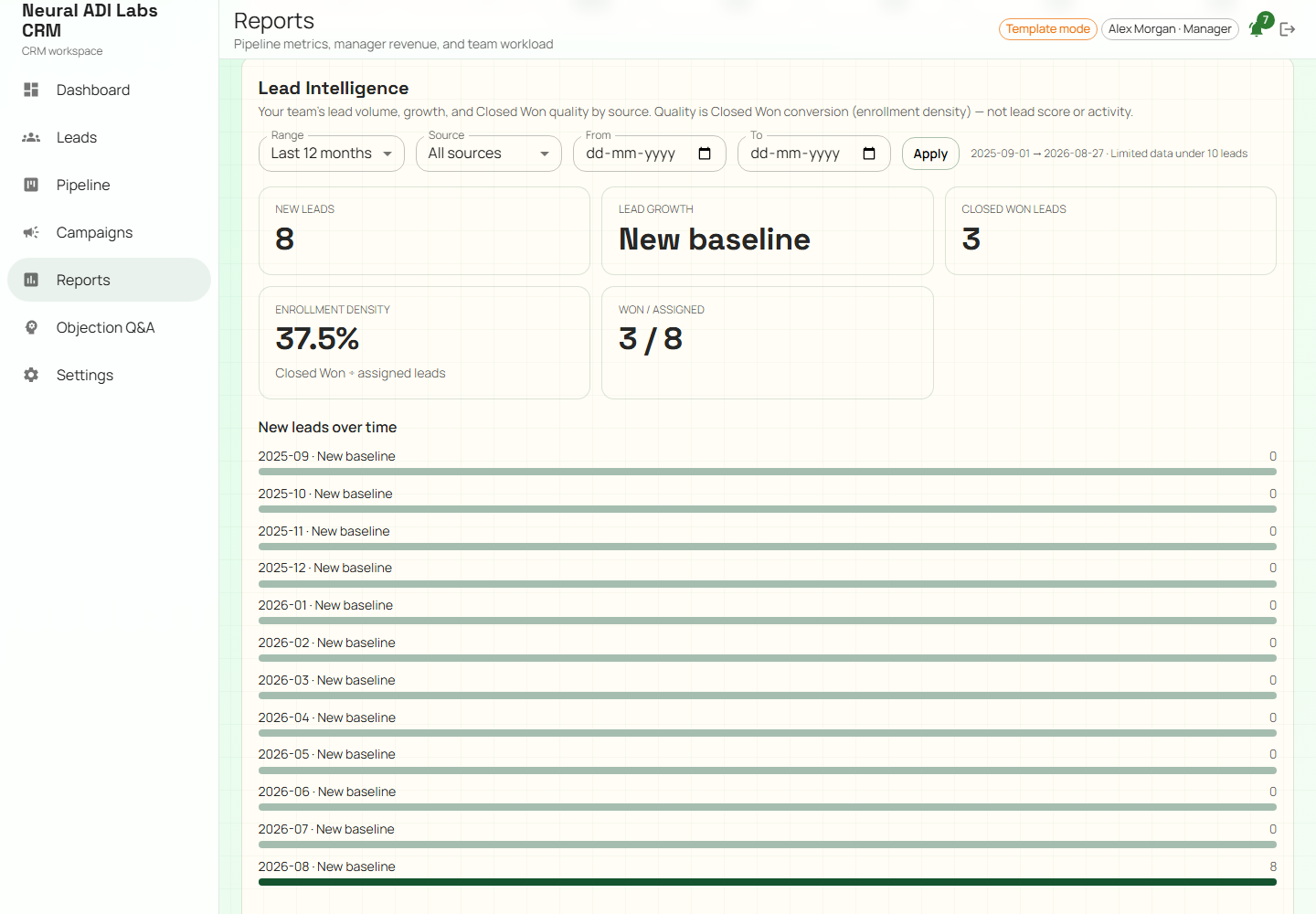
Task: Open Leads section
Action: pyautogui.click(x=109, y=137)
